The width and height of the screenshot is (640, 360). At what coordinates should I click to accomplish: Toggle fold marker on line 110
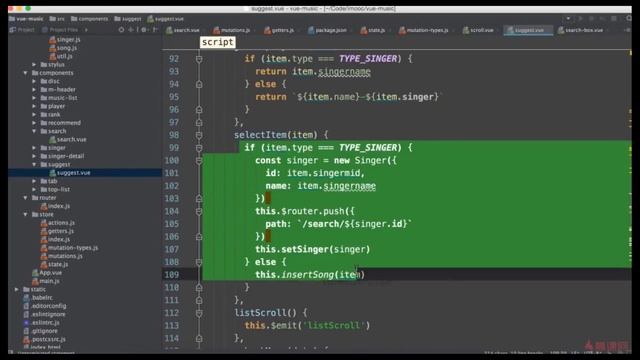(199, 287)
